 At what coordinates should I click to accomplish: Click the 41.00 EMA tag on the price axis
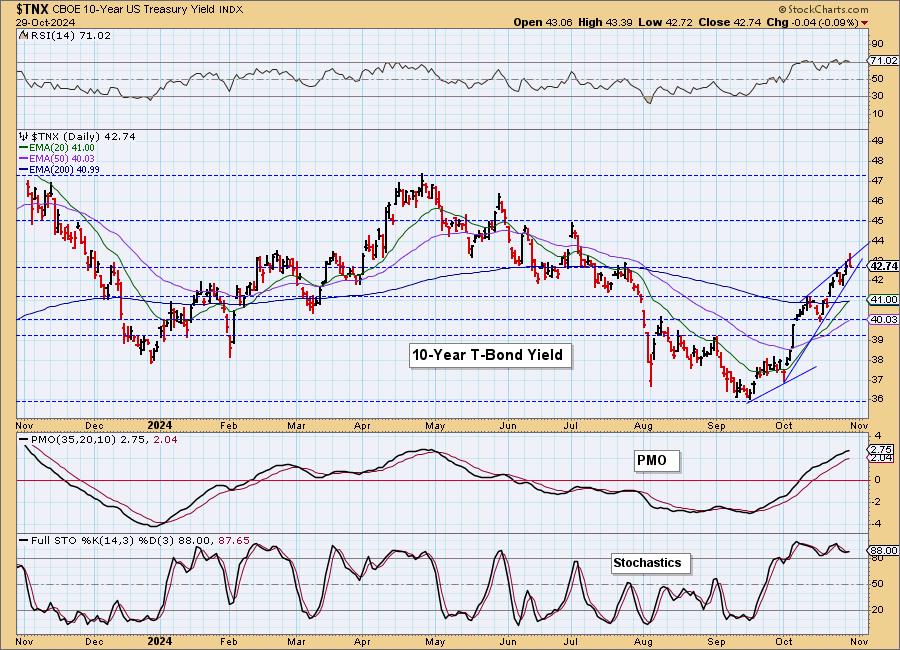[x=884, y=300]
